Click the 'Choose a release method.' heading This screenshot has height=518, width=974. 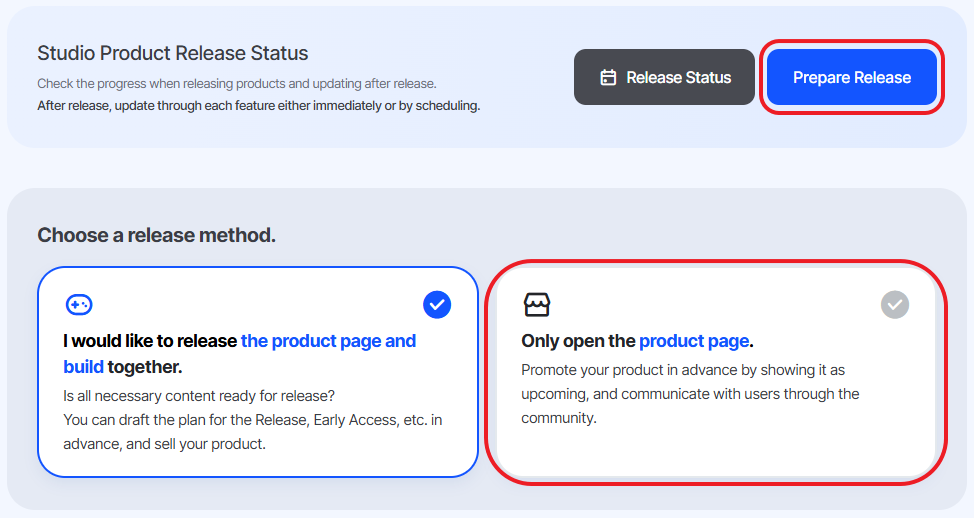157,235
